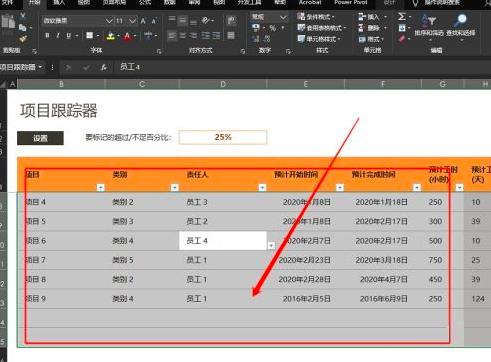The width and height of the screenshot is (491, 362).
Task: Open Find and Select (查找和选择)
Action: [461, 27]
